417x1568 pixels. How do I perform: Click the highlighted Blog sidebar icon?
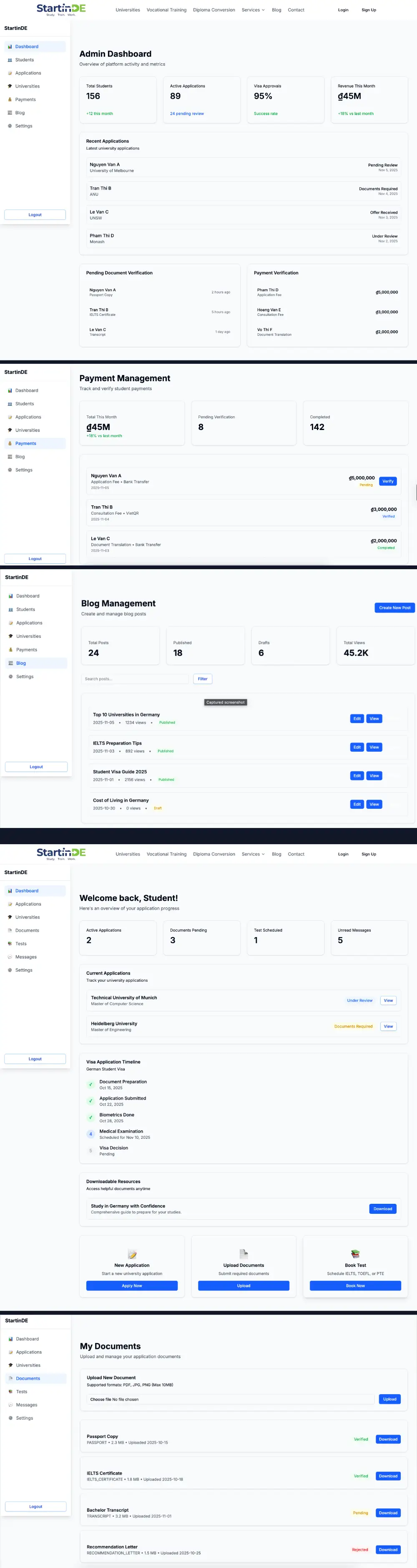point(10,663)
